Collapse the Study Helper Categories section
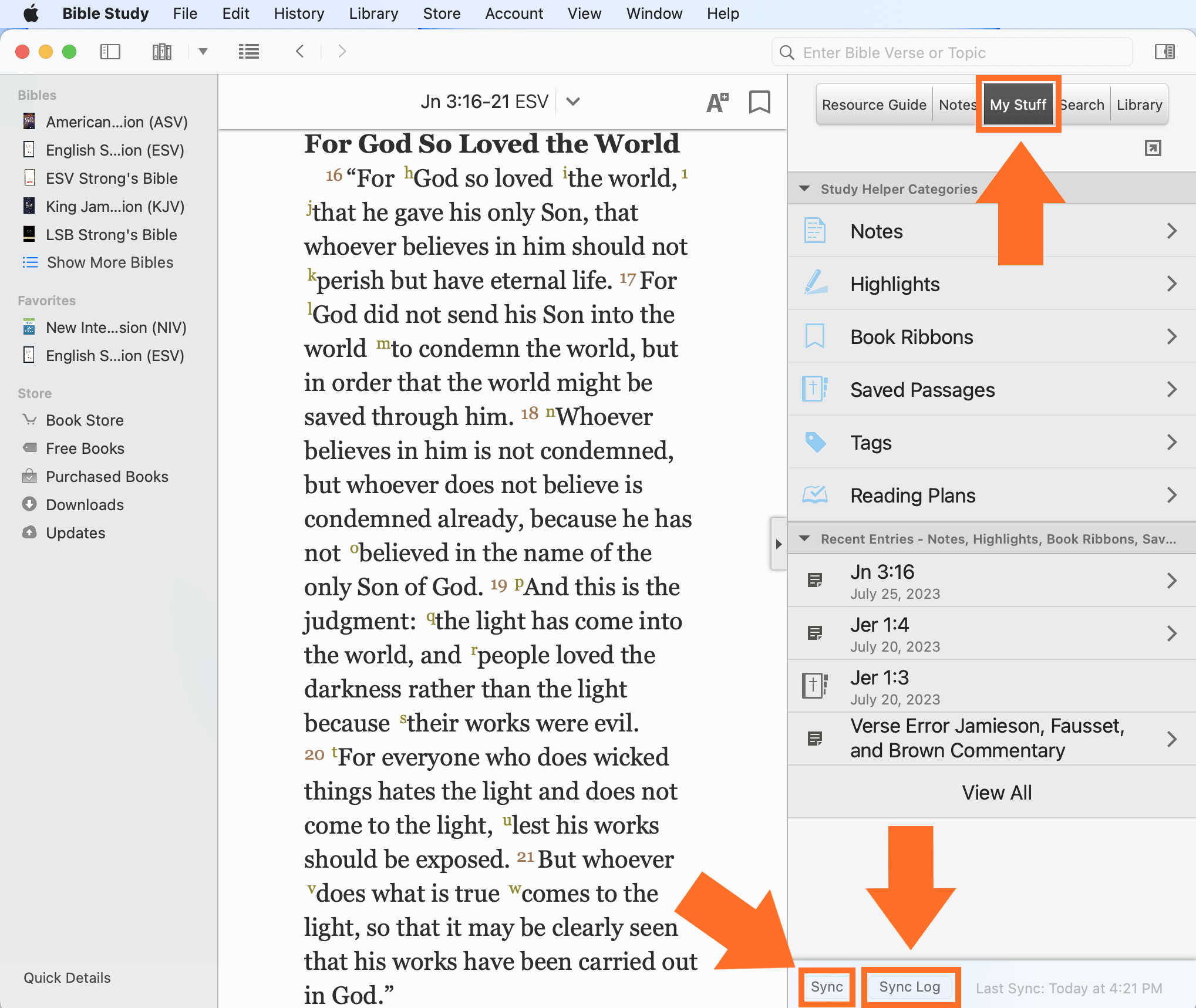 tap(804, 188)
